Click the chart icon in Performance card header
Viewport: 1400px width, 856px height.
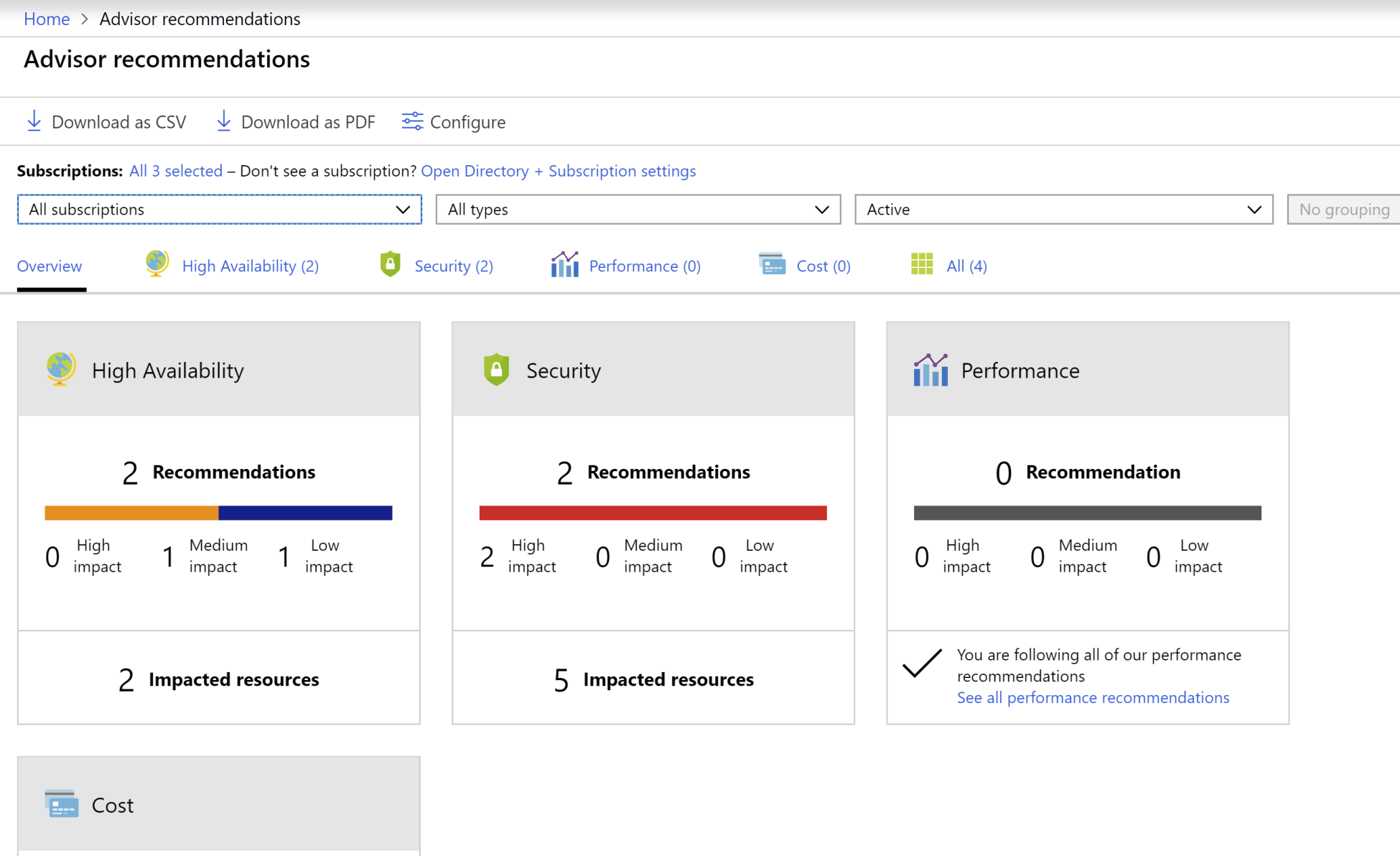930,370
